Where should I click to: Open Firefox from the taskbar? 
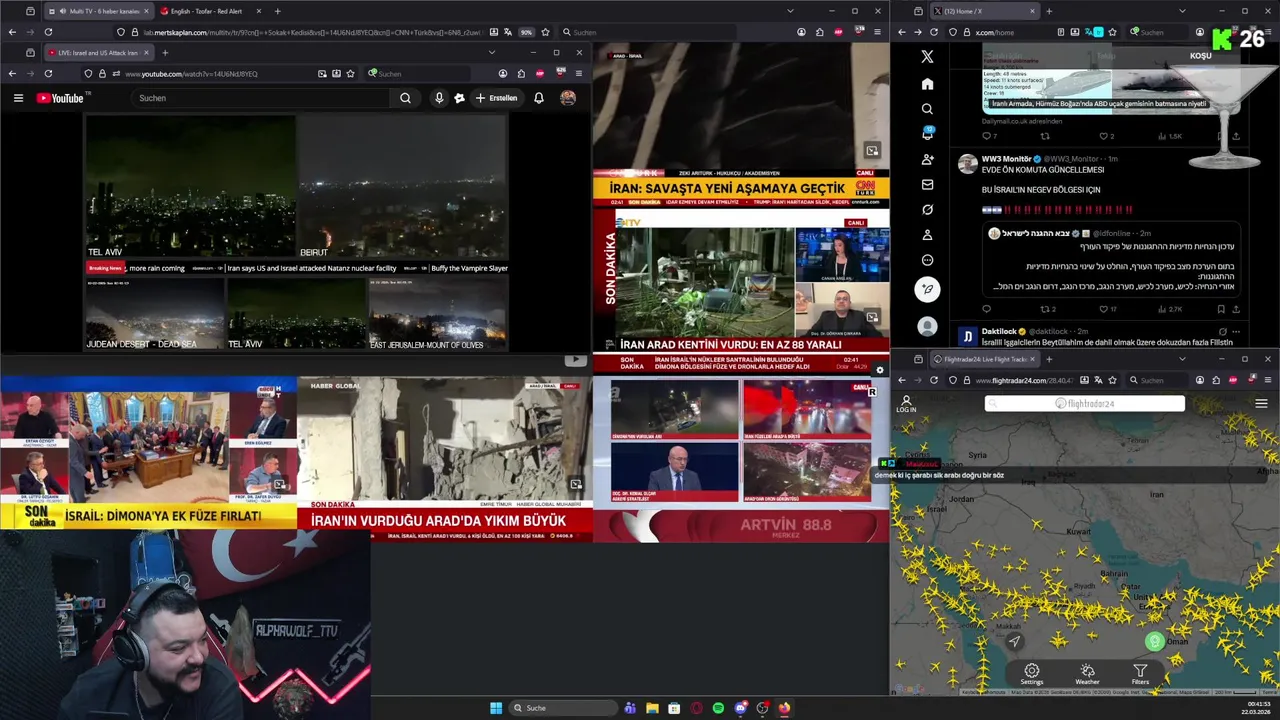tap(784, 708)
